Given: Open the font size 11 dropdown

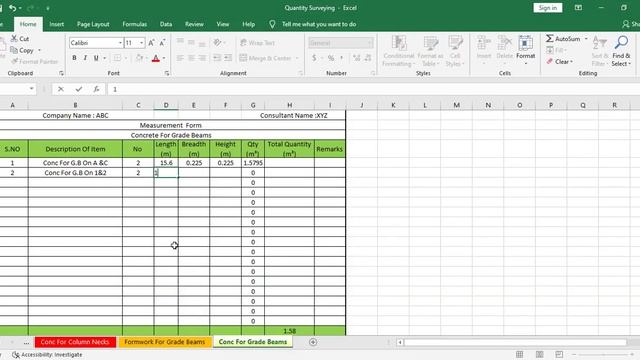Looking at the screenshot, I should [x=141, y=42].
